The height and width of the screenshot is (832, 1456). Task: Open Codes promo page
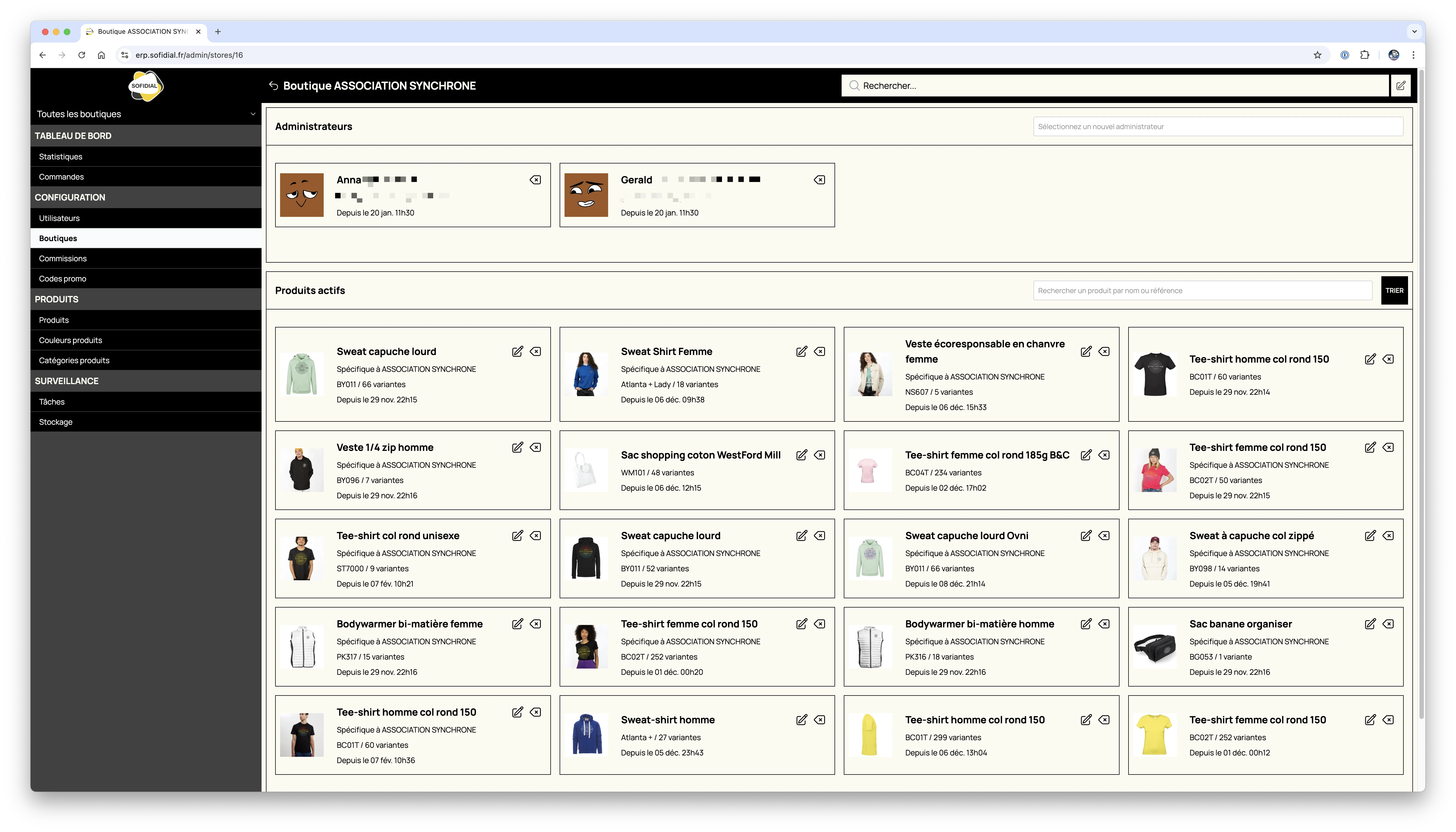tap(146, 279)
